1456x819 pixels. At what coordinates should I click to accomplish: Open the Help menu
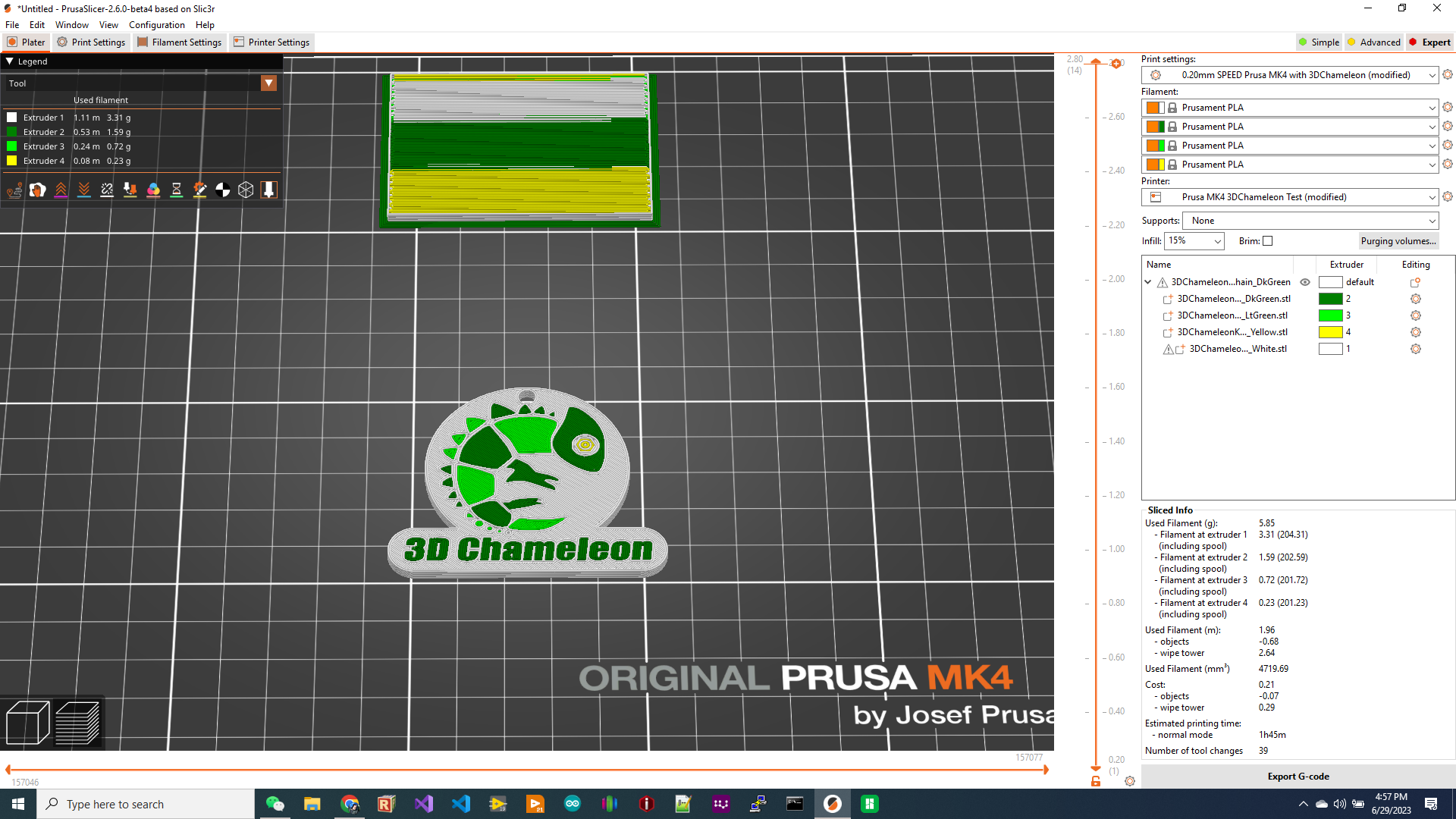click(205, 25)
